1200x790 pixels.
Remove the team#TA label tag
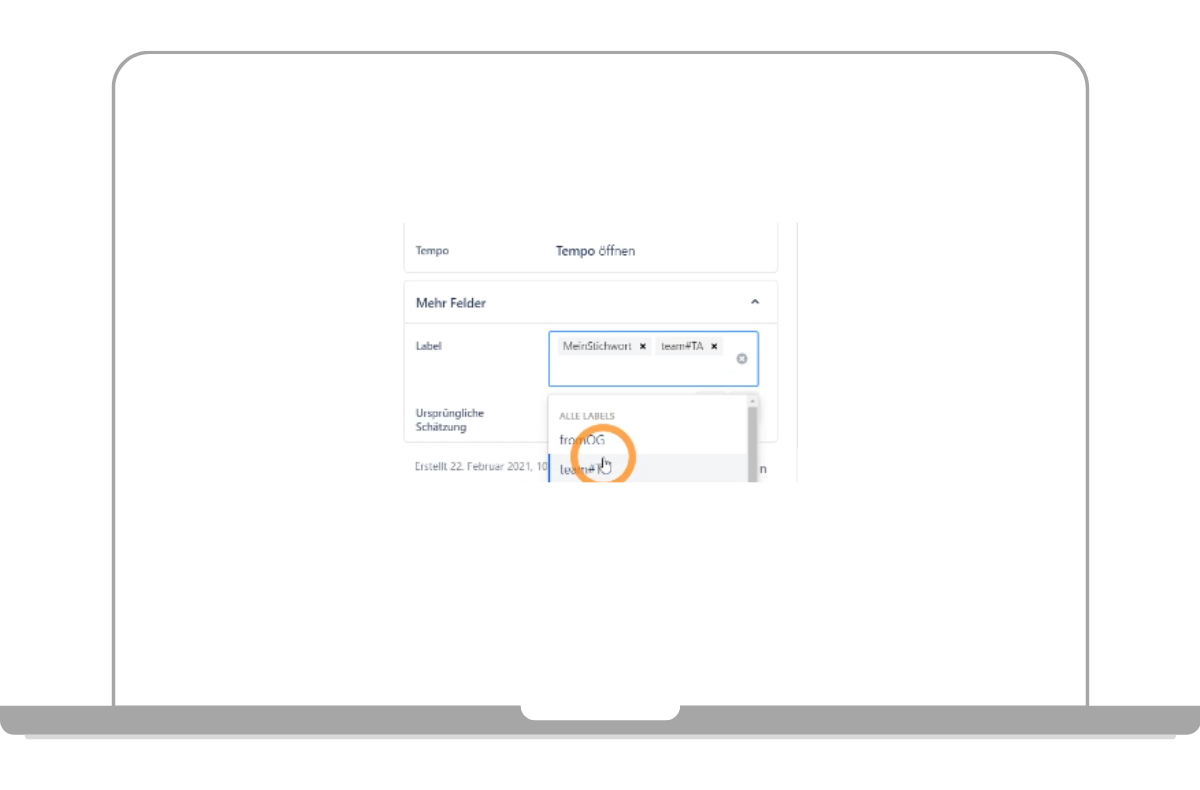[714, 346]
